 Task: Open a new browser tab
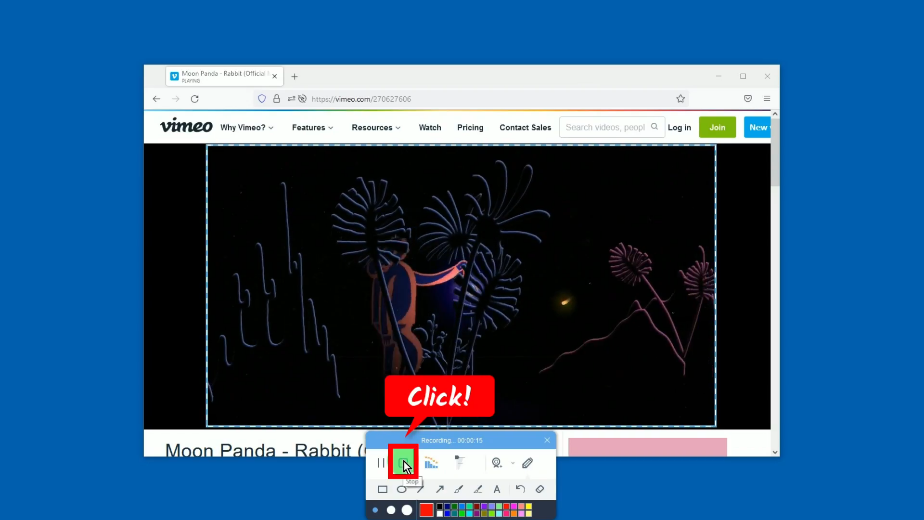pos(295,77)
